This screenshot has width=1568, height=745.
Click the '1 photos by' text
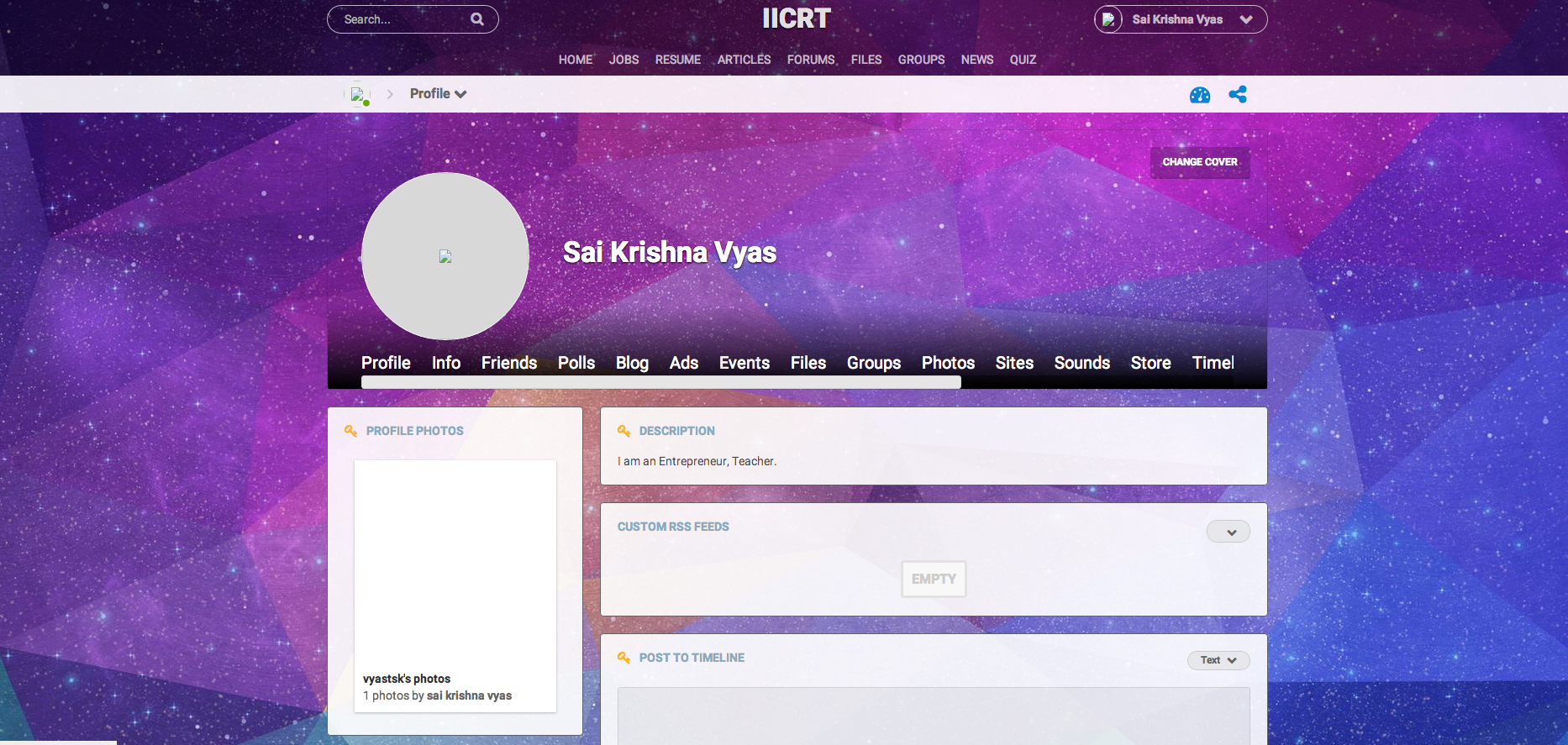point(393,695)
